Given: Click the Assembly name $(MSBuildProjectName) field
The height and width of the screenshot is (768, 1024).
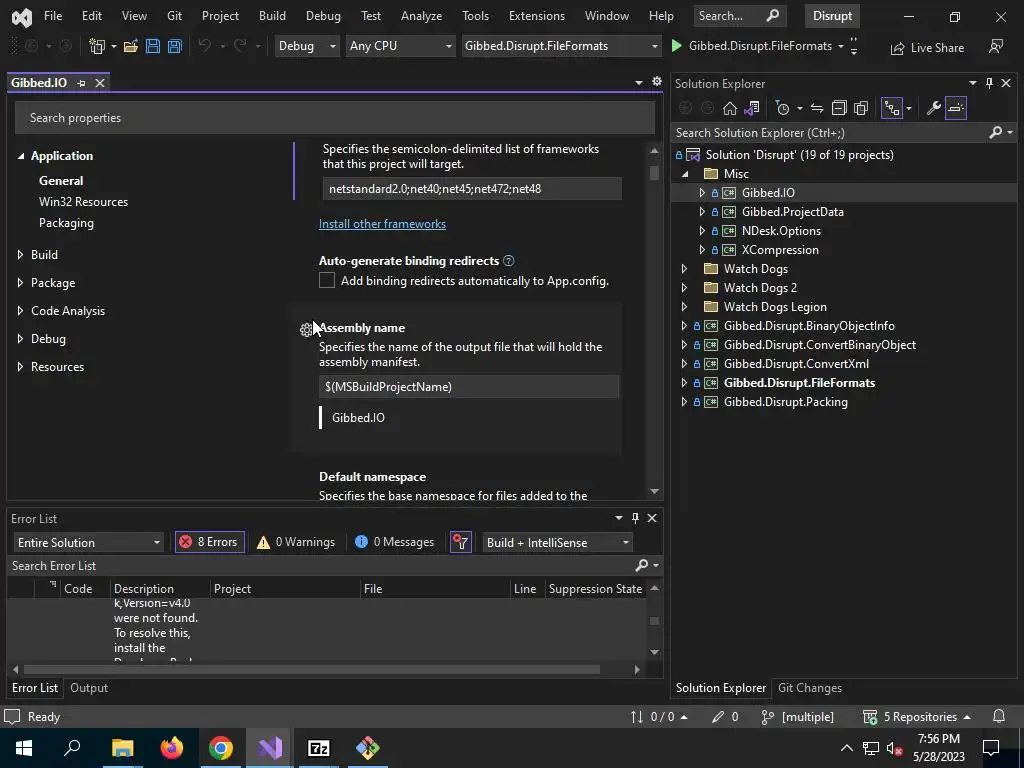Looking at the screenshot, I should (469, 387).
